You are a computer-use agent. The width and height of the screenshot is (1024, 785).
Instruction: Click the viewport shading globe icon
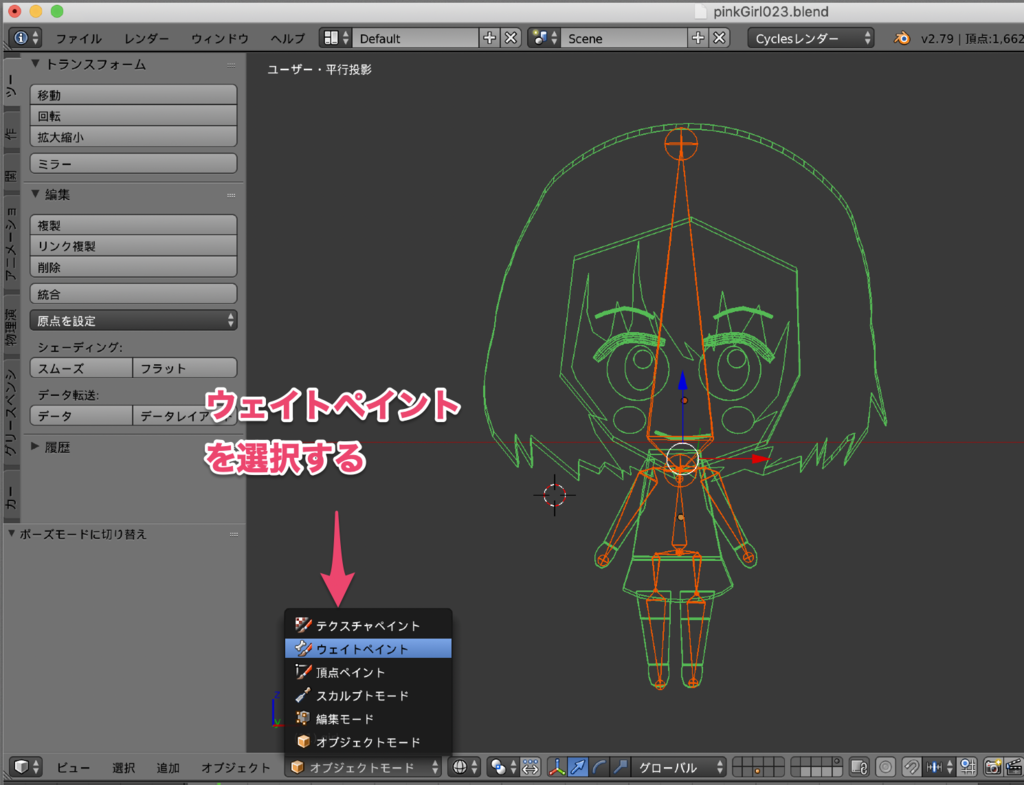click(459, 767)
